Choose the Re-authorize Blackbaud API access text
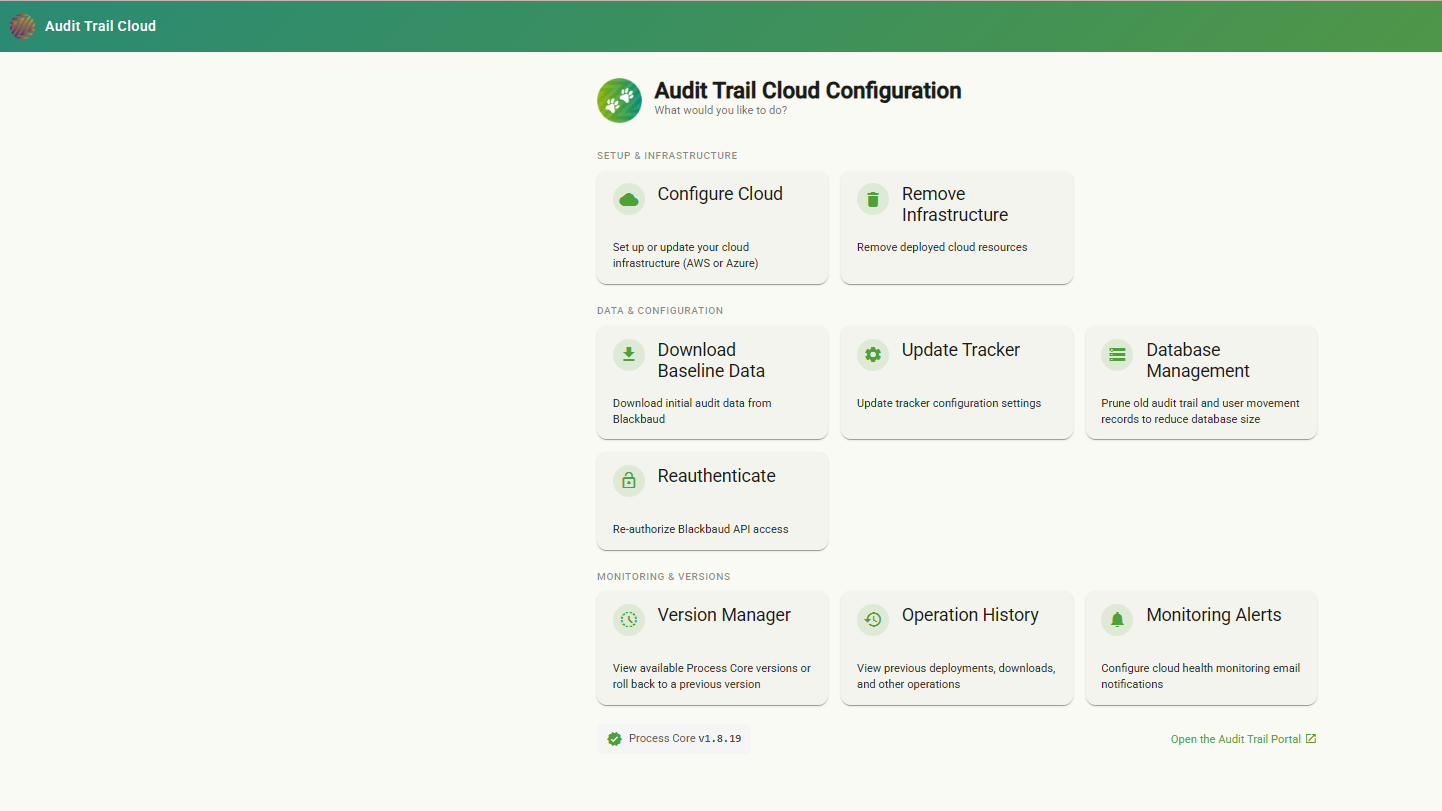Screen dimensions: 1442x811 tap(700, 529)
